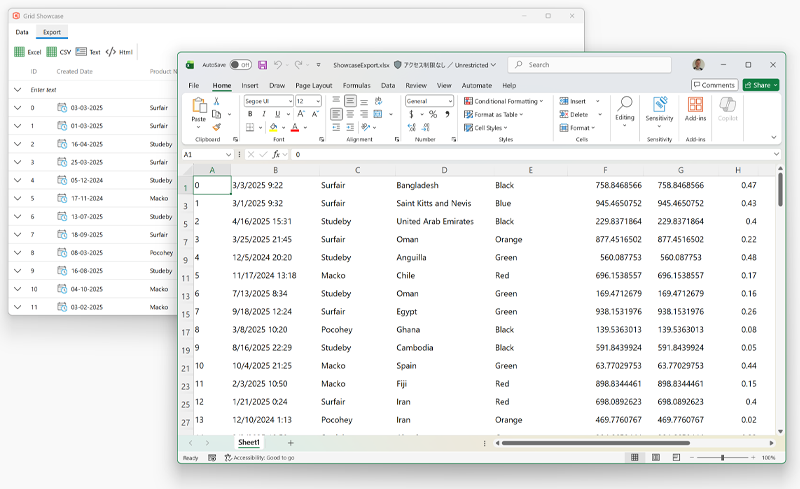Select cell containing Bangladesh
The width and height of the screenshot is (800, 489).
(443, 185)
